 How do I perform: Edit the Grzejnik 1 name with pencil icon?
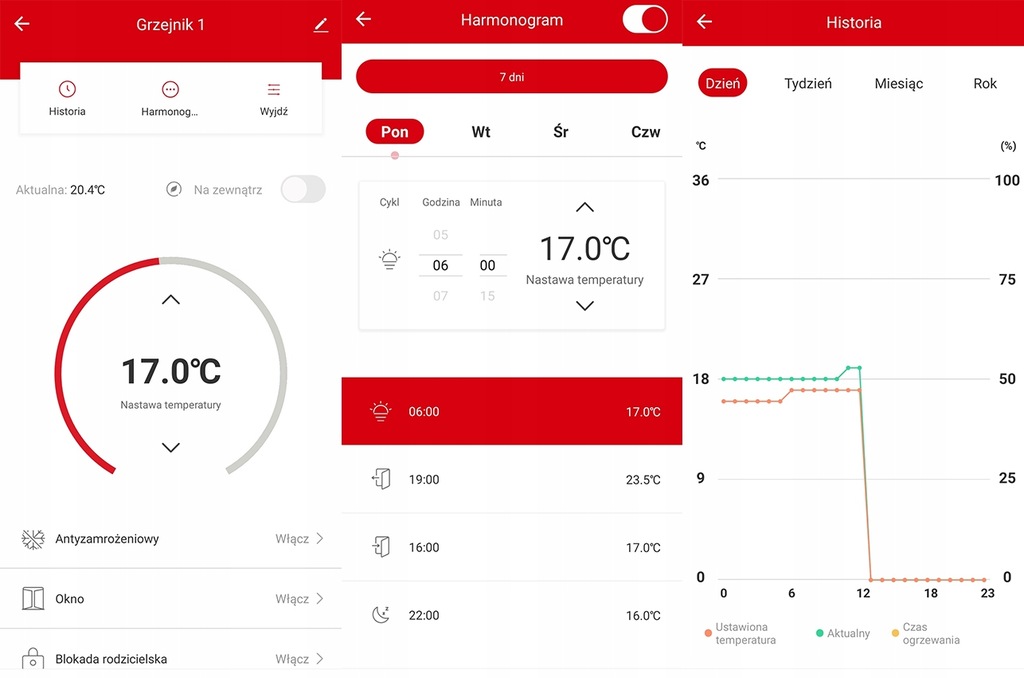[321, 25]
